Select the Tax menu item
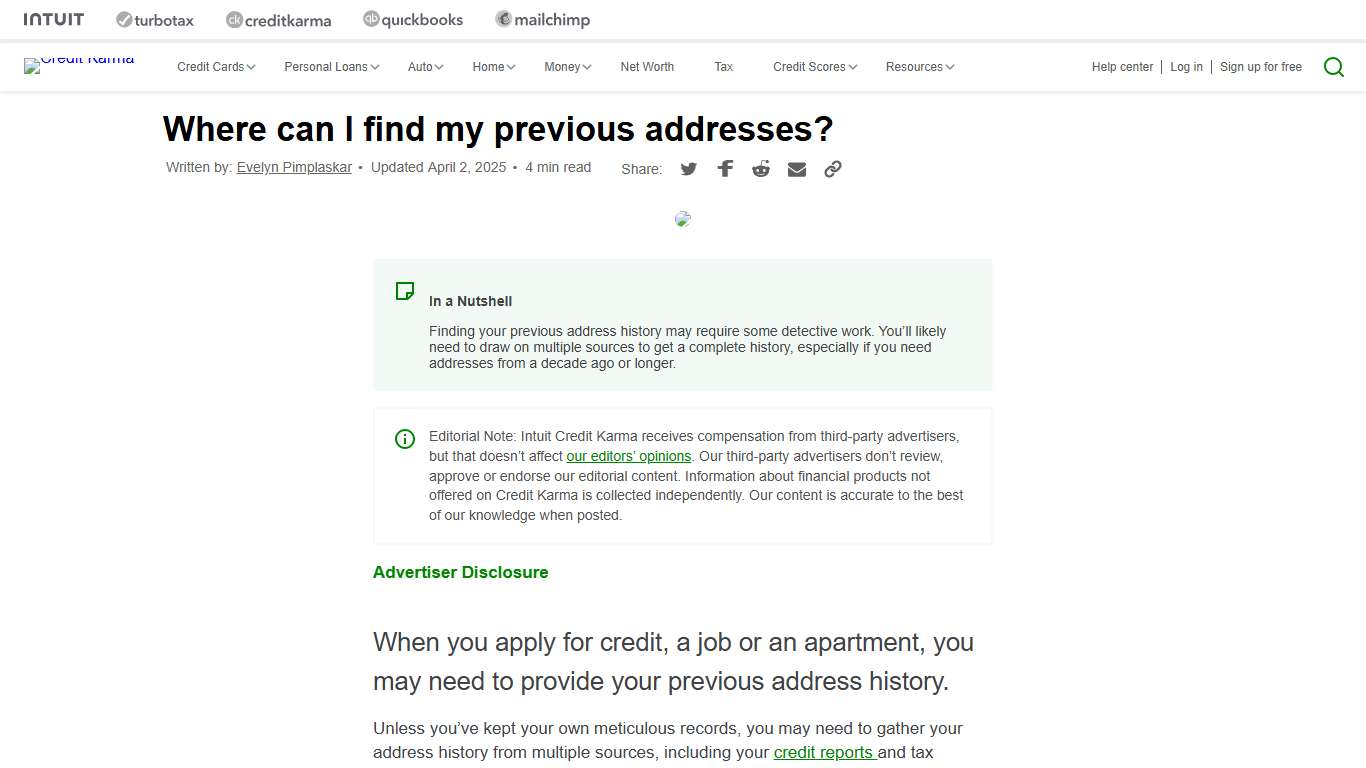The width and height of the screenshot is (1366, 768). pos(723,66)
